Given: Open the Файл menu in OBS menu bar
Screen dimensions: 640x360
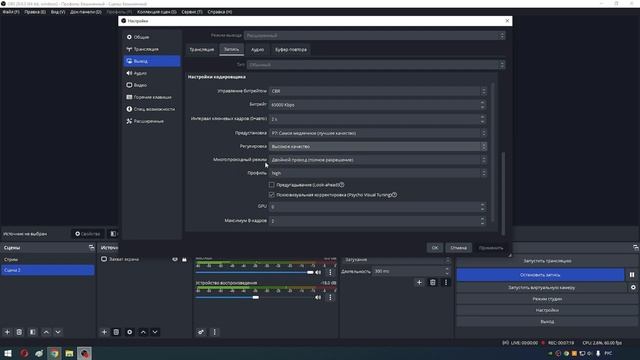Looking at the screenshot, I should pos(11,12).
